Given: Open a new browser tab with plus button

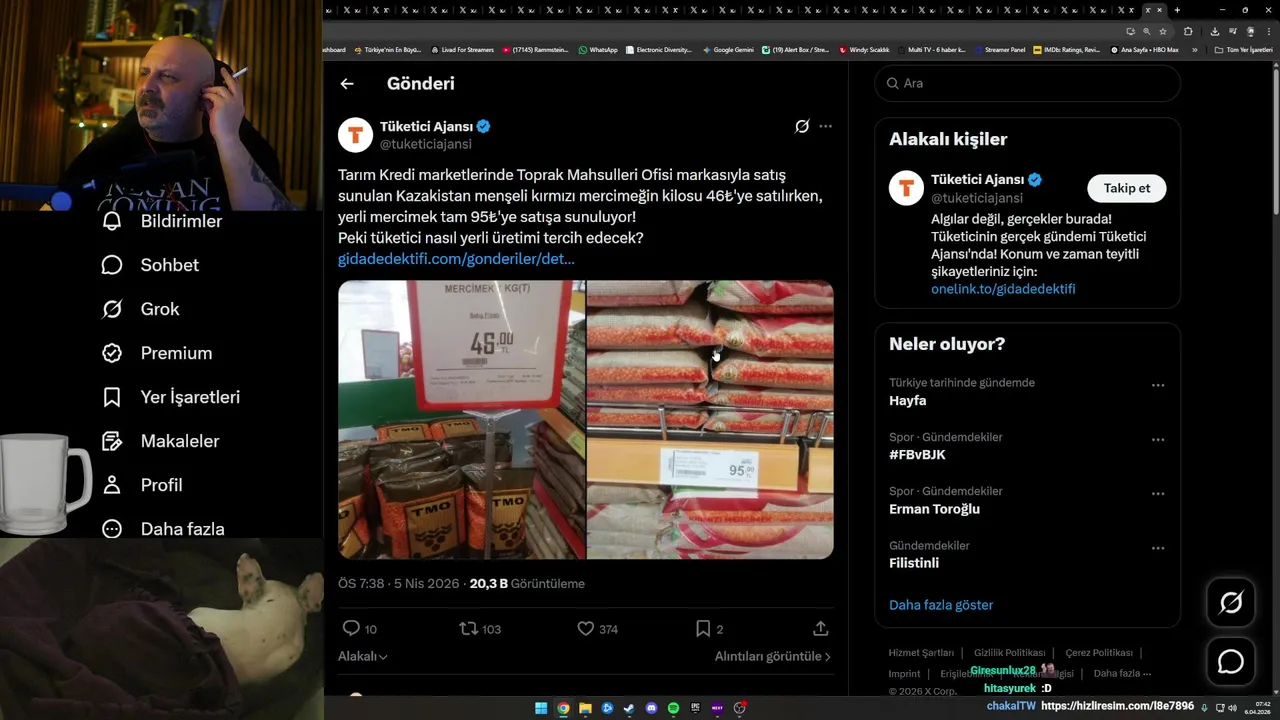Looking at the screenshot, I should coord(1177,10).
